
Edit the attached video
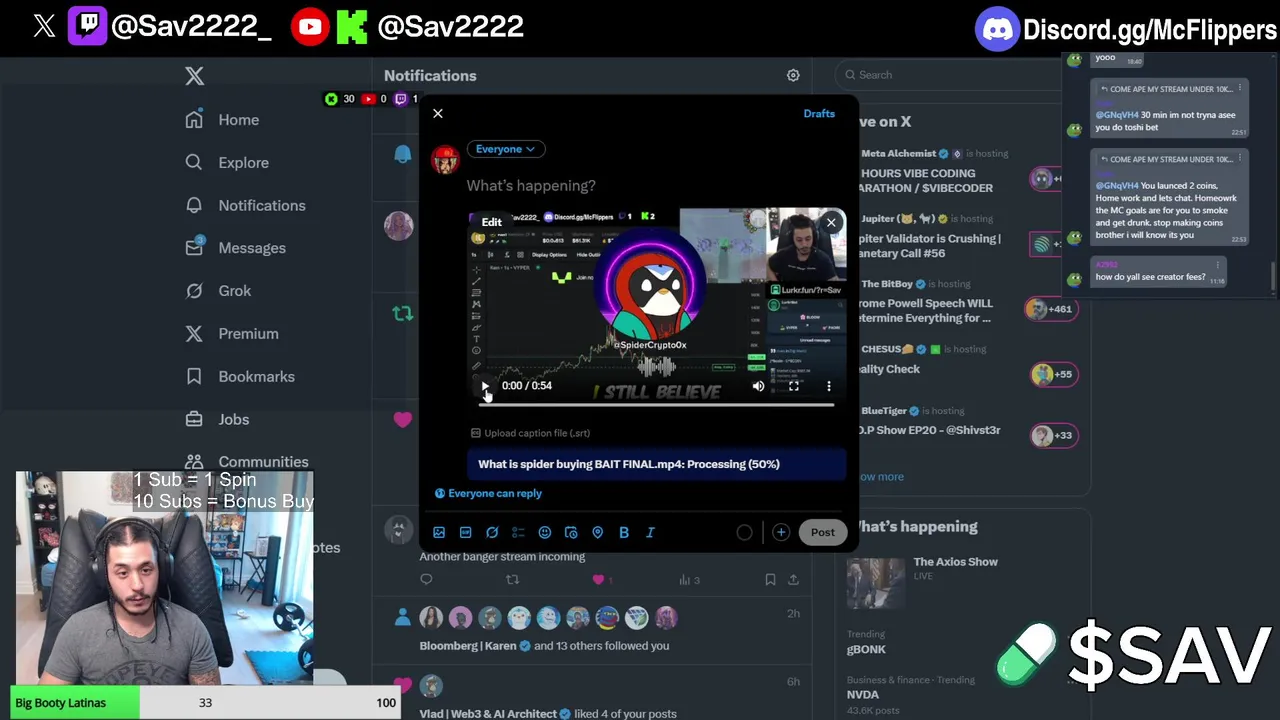click(491, 222)
